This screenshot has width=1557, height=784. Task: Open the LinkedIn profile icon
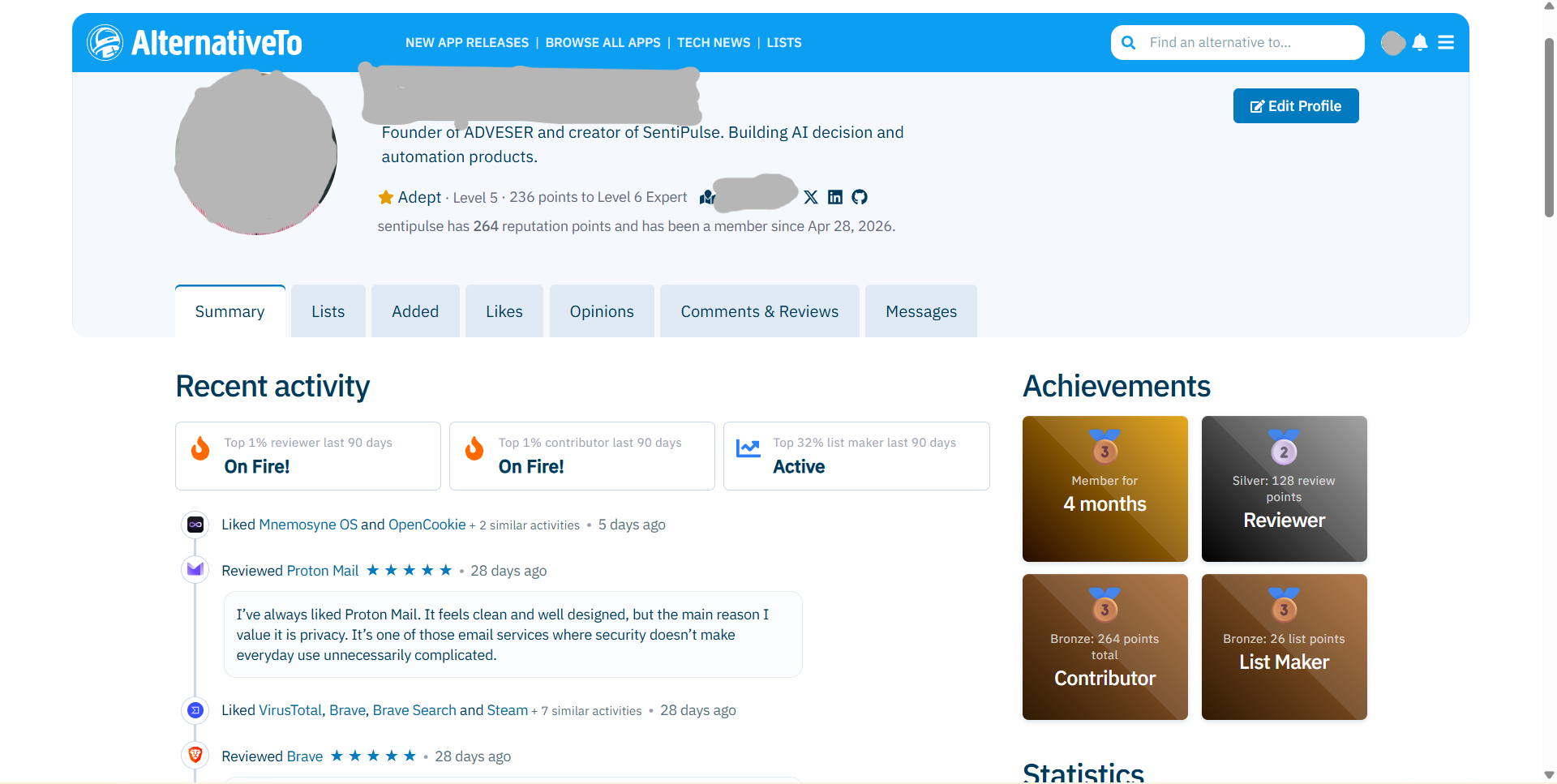835,197
